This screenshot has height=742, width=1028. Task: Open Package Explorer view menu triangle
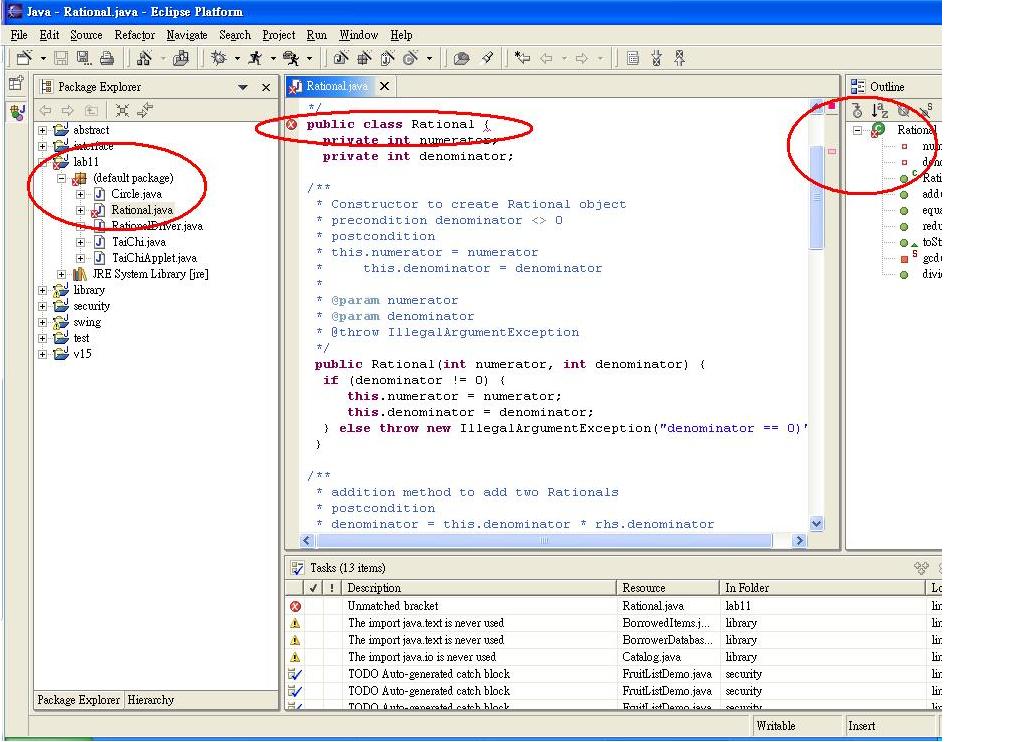tap(243, 87)
